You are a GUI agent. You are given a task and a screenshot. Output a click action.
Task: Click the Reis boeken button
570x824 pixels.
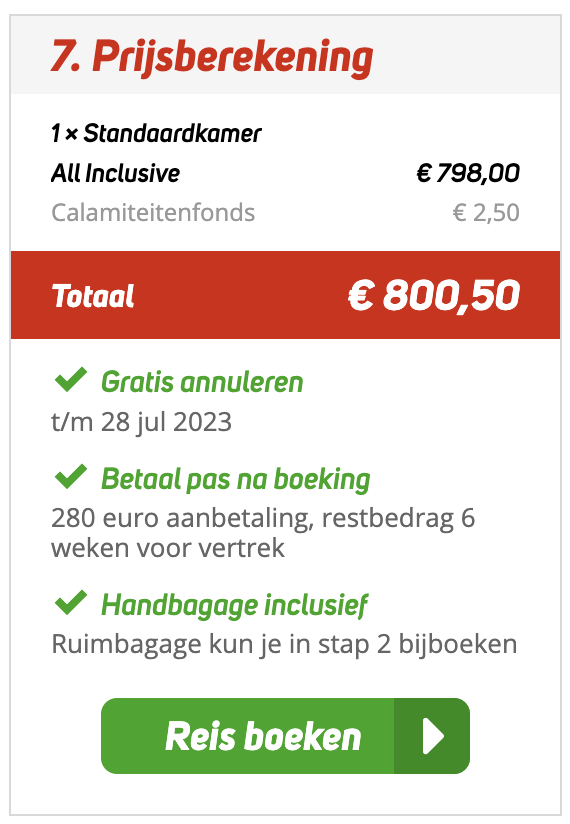point(285,735)
